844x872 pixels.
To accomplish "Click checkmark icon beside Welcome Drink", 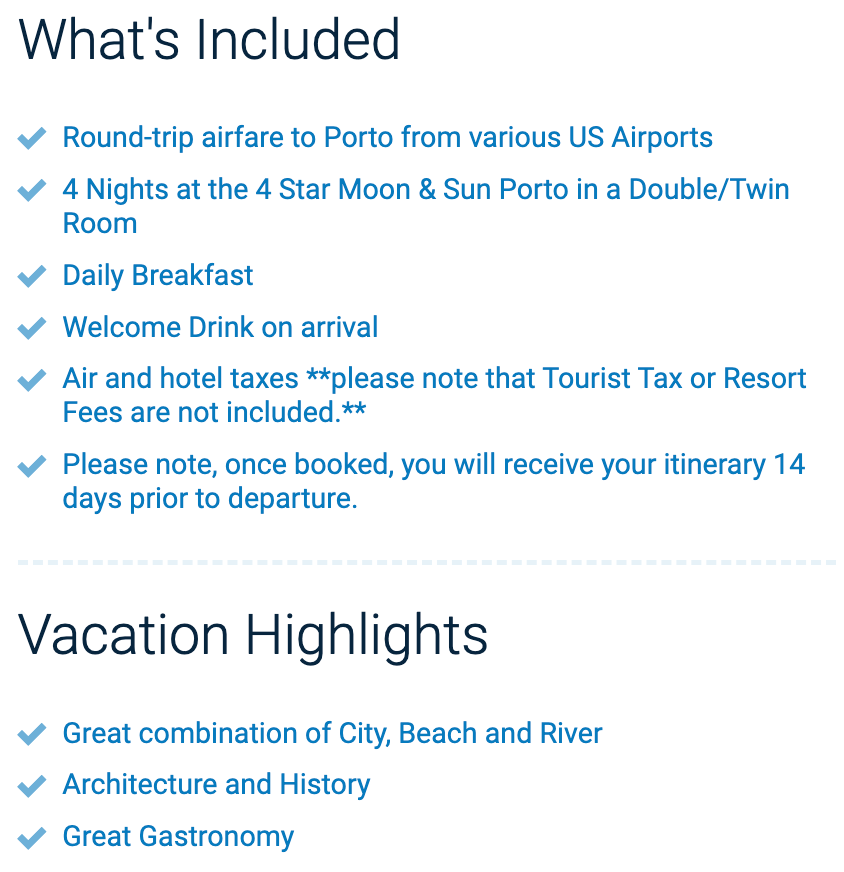I will coord(32,328).
